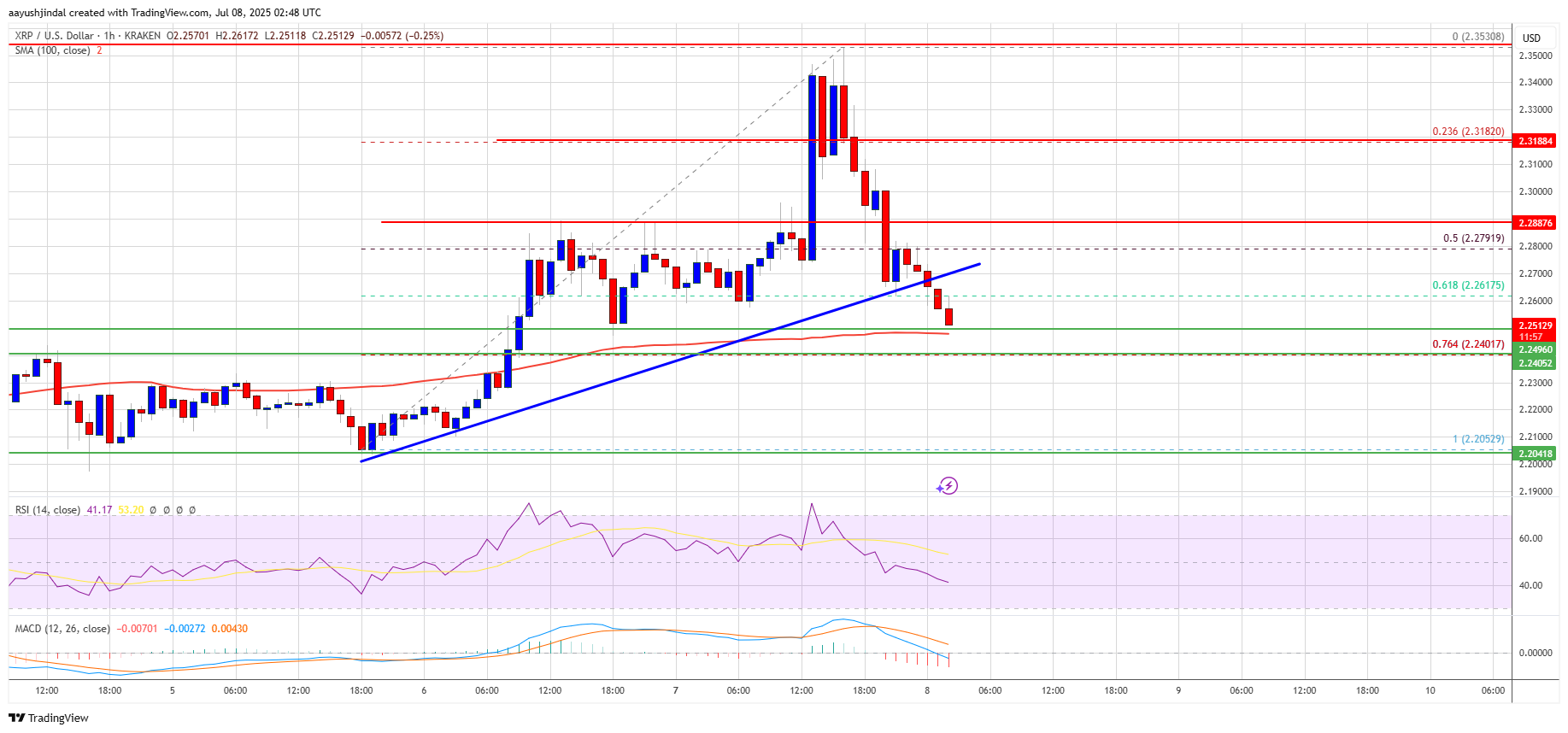Viewport: 1568px width, 733px height.
Task: Select the 0.5 (2.27919) Fibonacci label
Action: (1473, 238)
